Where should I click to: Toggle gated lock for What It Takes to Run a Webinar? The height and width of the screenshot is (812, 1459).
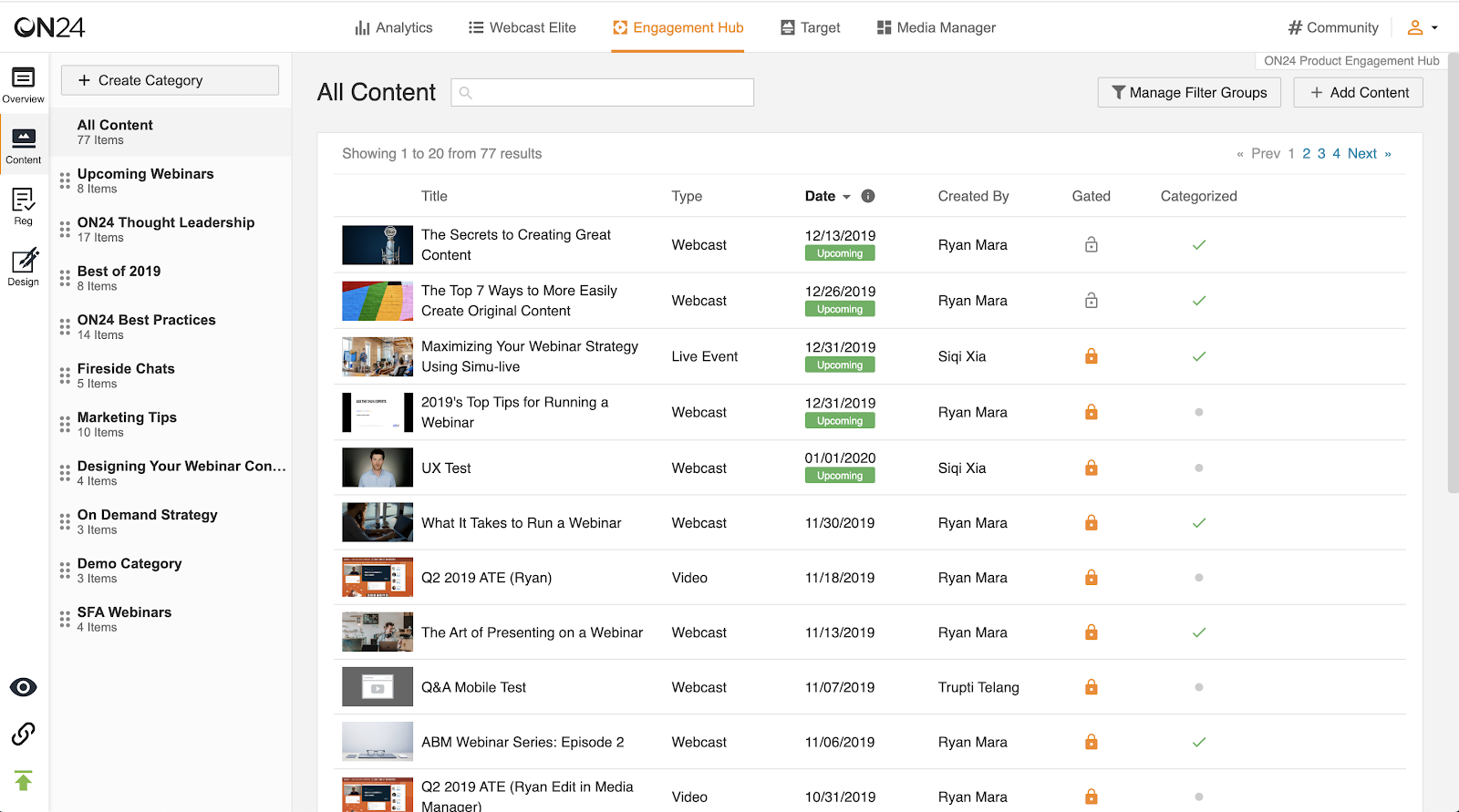click(x=1092, y=523)
